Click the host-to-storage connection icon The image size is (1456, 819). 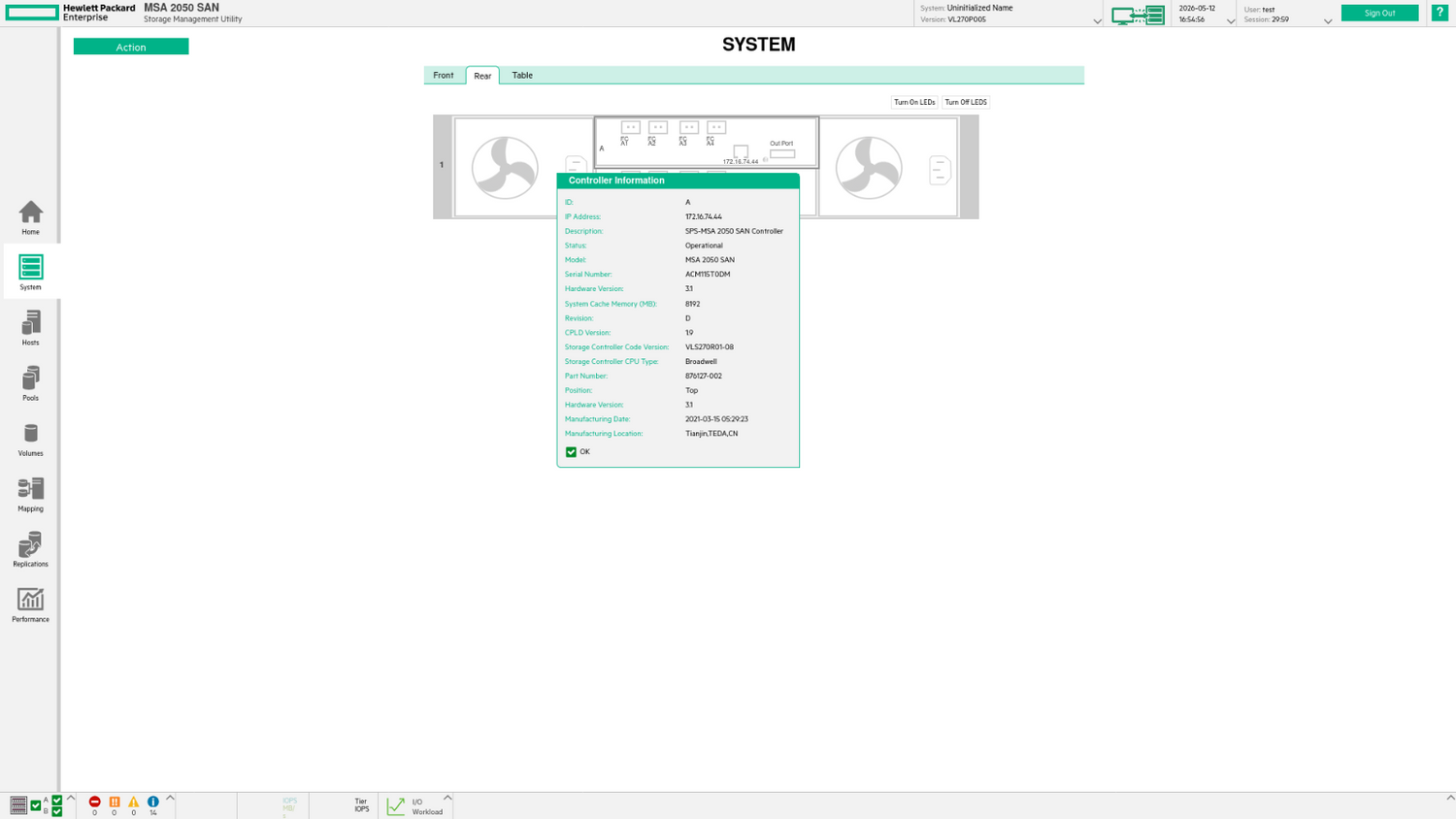(x=1138, y=15)
